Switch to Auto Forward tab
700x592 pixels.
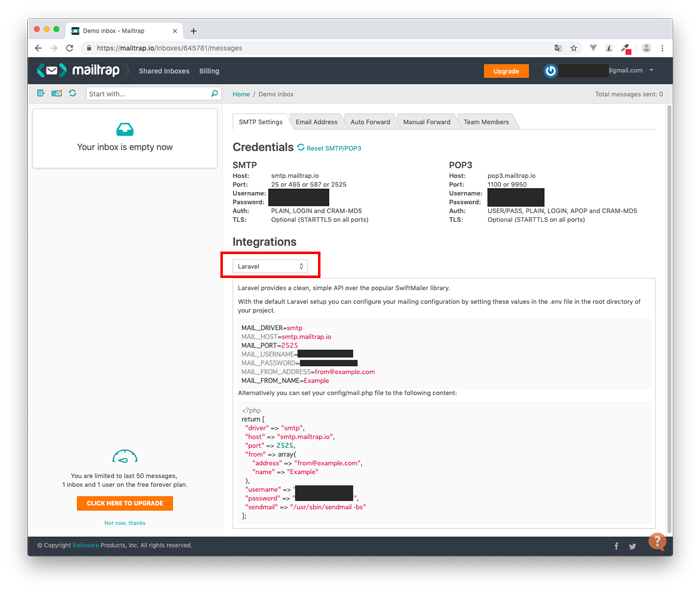370,122
